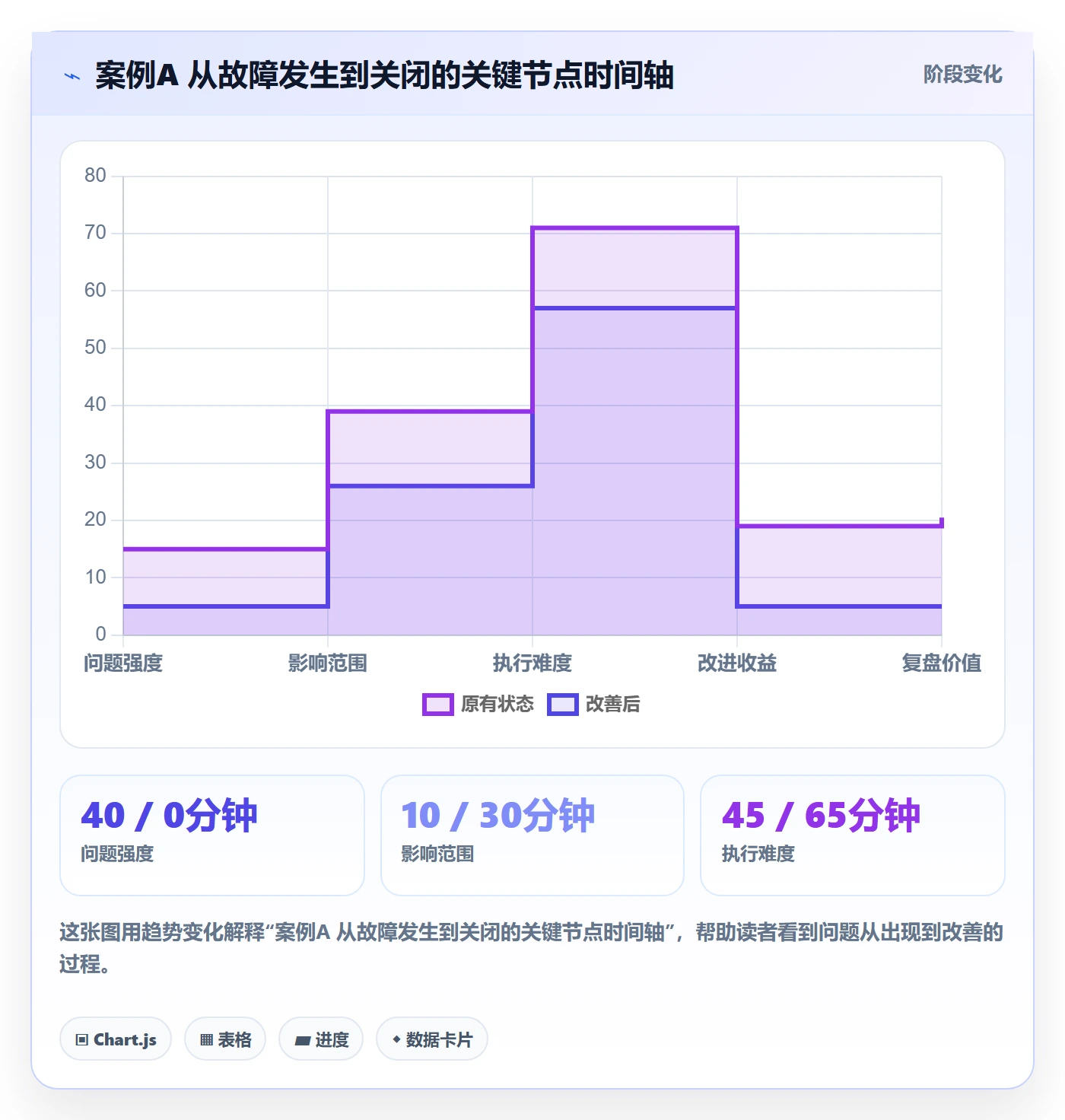
Task: Select the 表格 tag chip
Action: tap(225, 1039)
